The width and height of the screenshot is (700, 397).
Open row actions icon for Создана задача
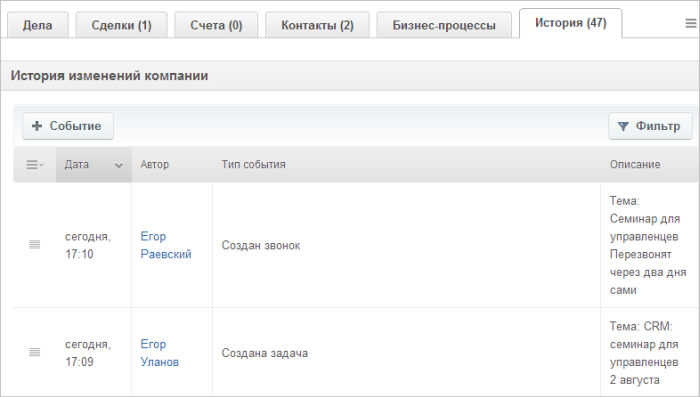click(34, 352)
